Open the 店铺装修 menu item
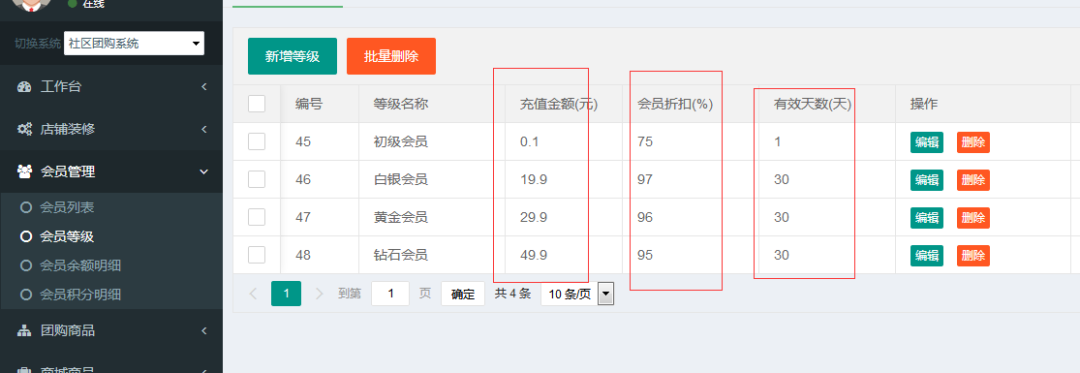Viewport: 1080px width, 373px height. point(112,129)
